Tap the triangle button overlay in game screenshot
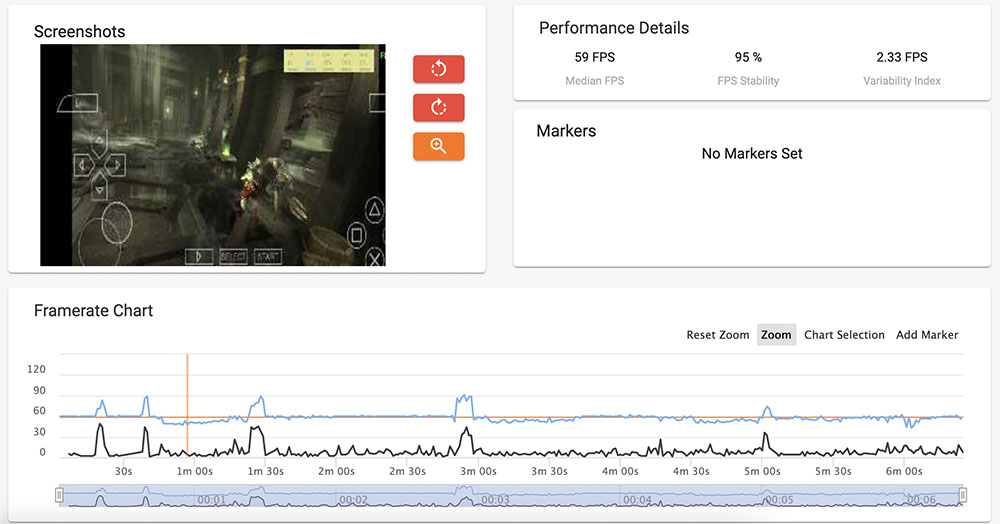1000x524 pixels. coord(373,209)
